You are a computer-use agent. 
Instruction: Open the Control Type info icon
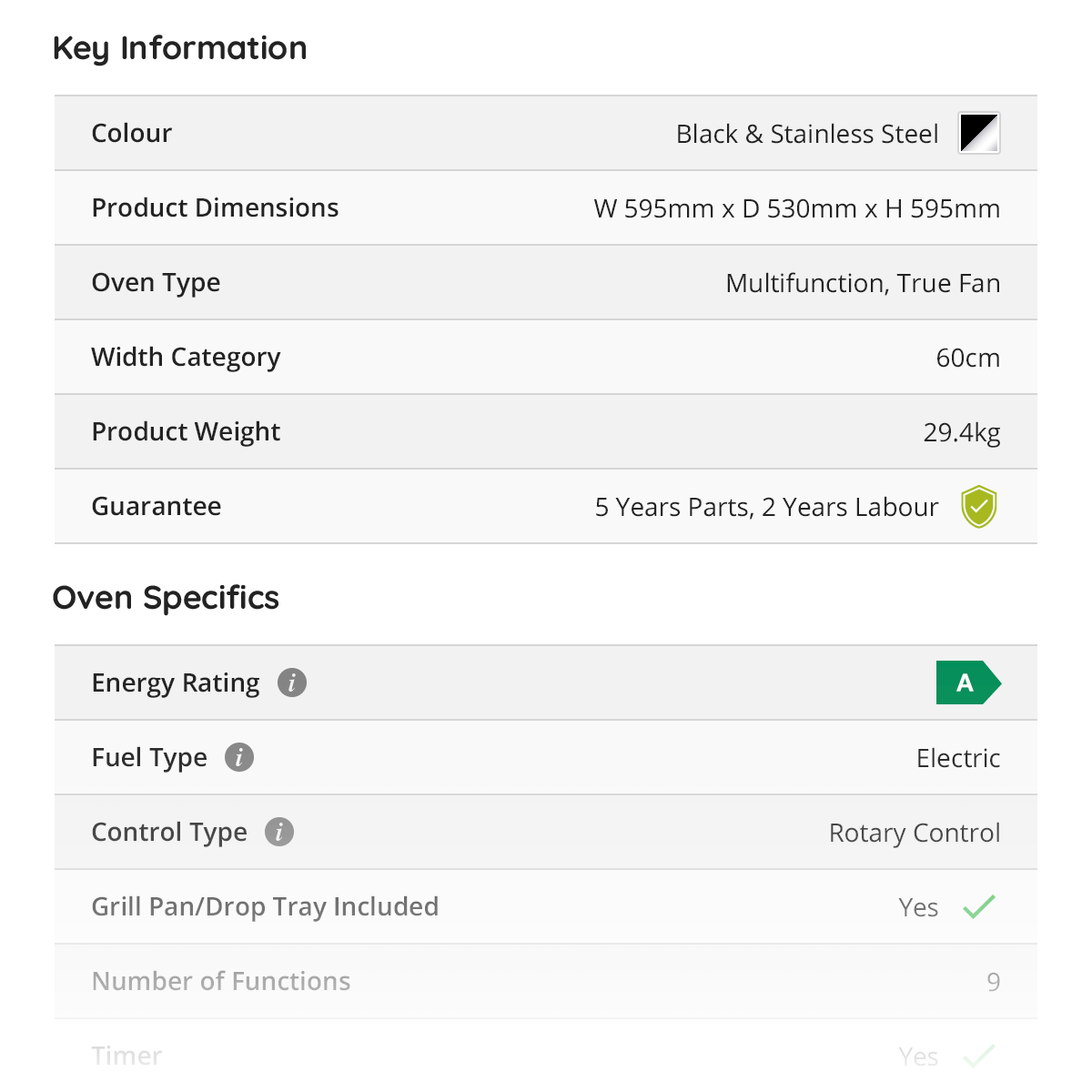(279, 832)
